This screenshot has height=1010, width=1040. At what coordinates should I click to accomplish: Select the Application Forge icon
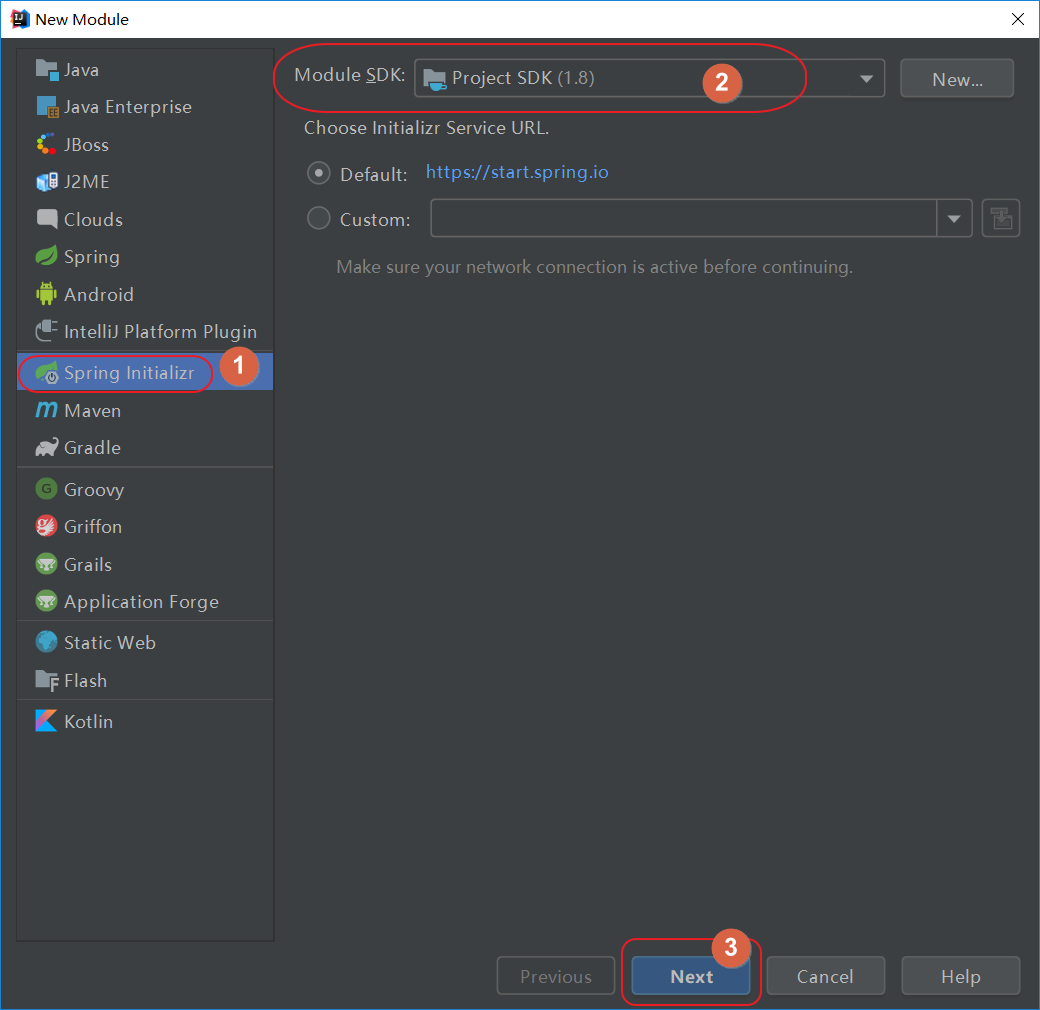pyautogui.click(x=46, y=601)
